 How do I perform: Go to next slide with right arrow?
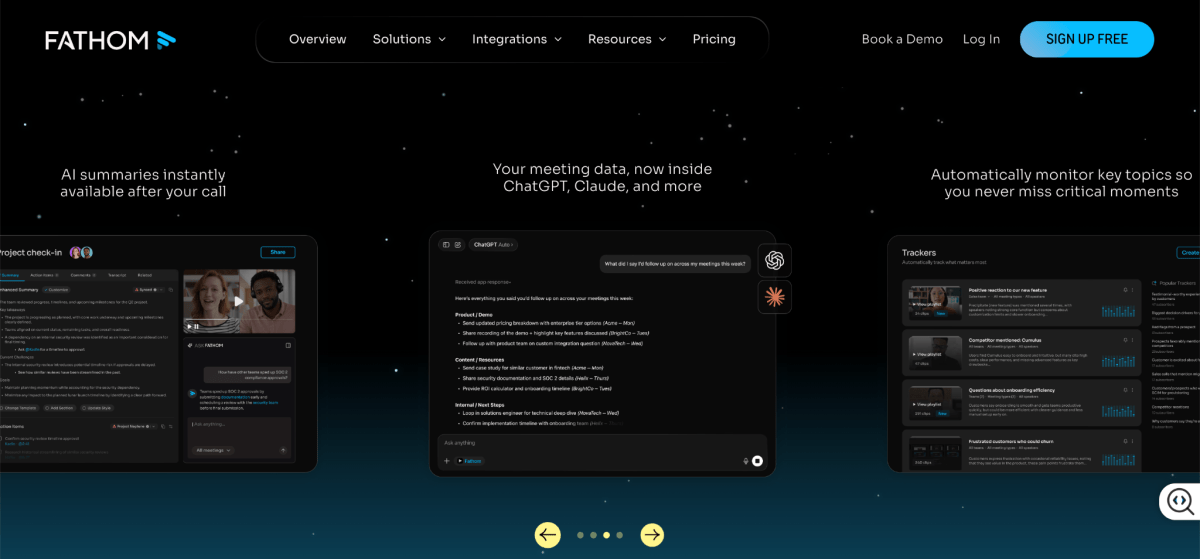point(652,535)
